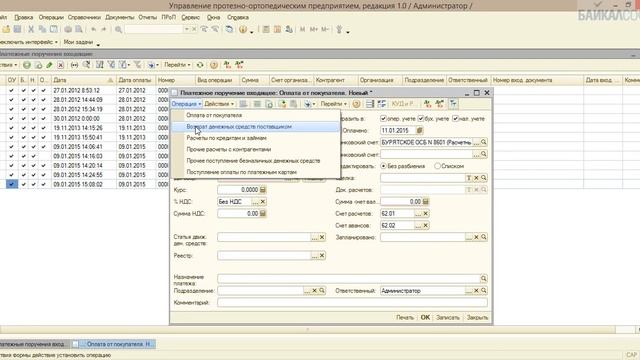This screenshot has height=360, width=640.
Task: Select the list row dated 27.01.2012 8:53:12
Action: (x=84, y=90)
